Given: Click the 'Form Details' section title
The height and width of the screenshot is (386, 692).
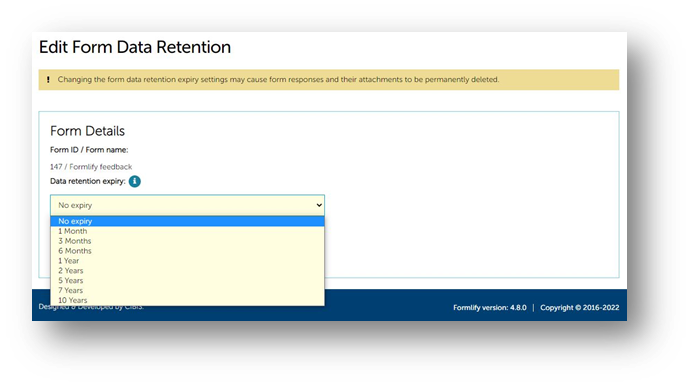Looking at the screenshot, I should point(87,131).
